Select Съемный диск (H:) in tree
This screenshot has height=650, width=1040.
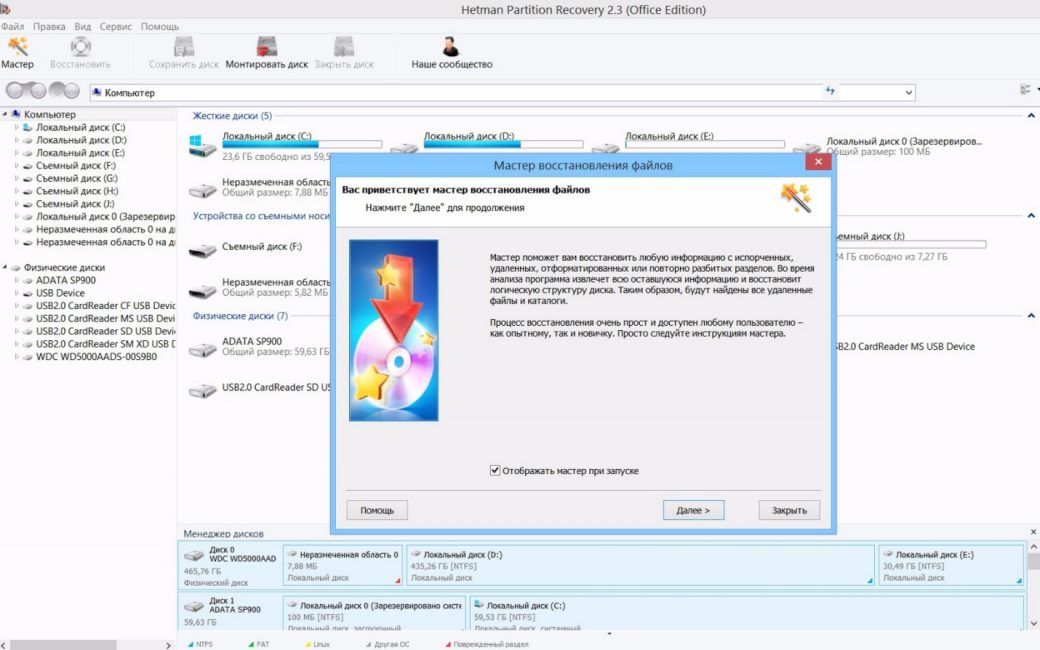click(x=76, y=191)
